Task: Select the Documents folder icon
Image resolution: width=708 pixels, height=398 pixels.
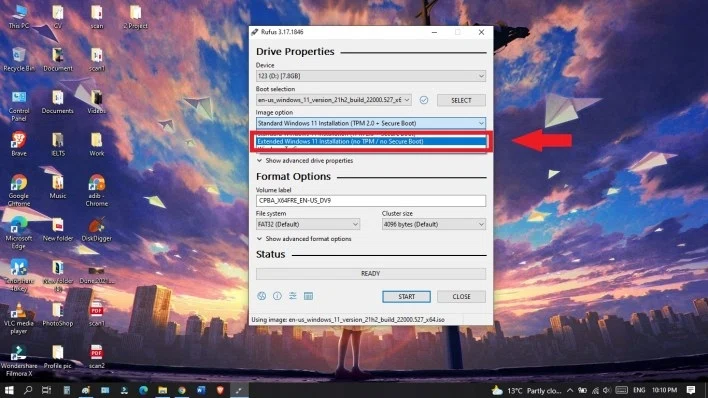Action: tap(58, 102)
